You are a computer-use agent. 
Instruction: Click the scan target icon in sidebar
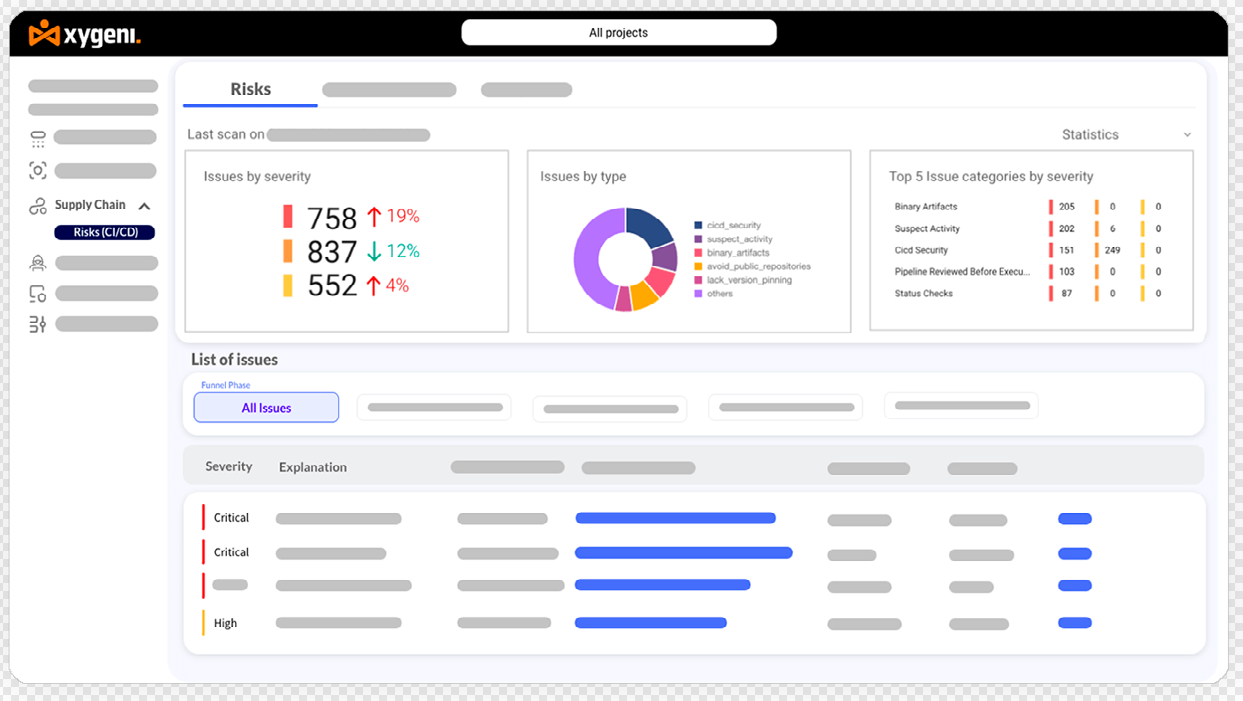tap(38, 171)
